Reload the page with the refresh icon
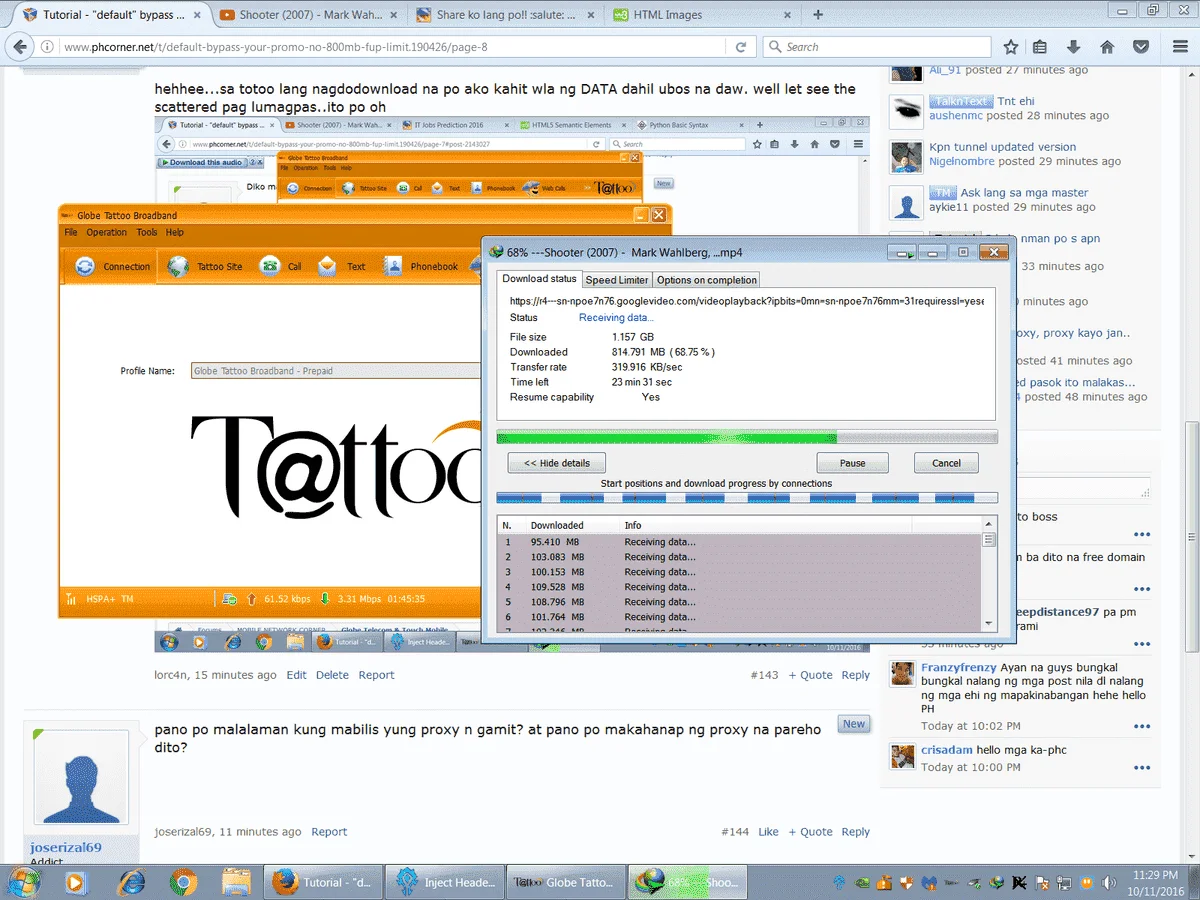Viewport: 1200px width, 900px height. click(x=741, y=47)
